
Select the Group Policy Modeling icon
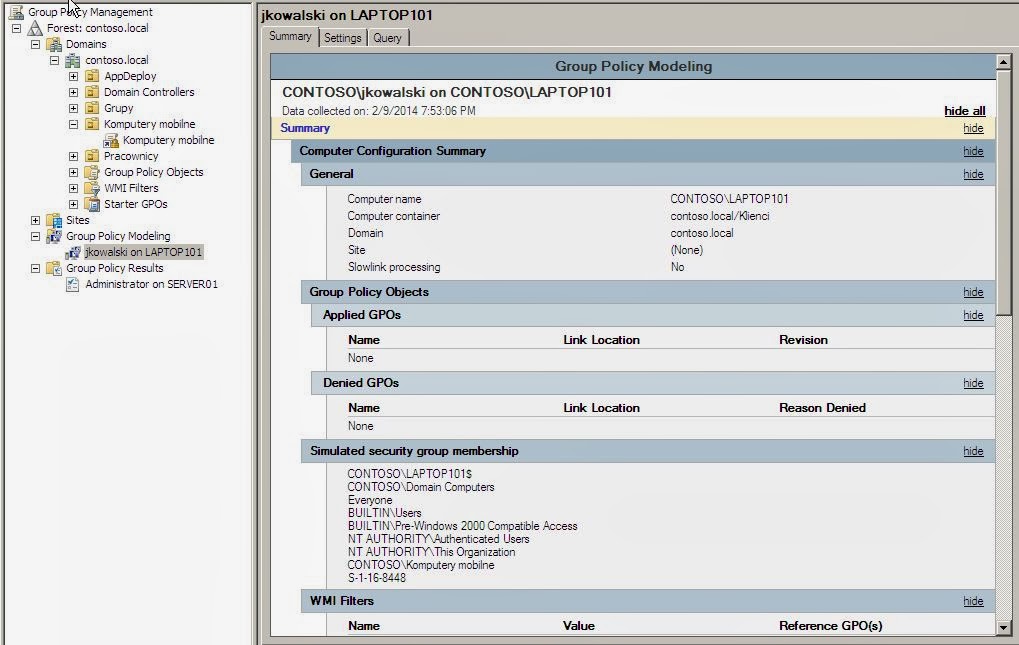click(52, 235)
